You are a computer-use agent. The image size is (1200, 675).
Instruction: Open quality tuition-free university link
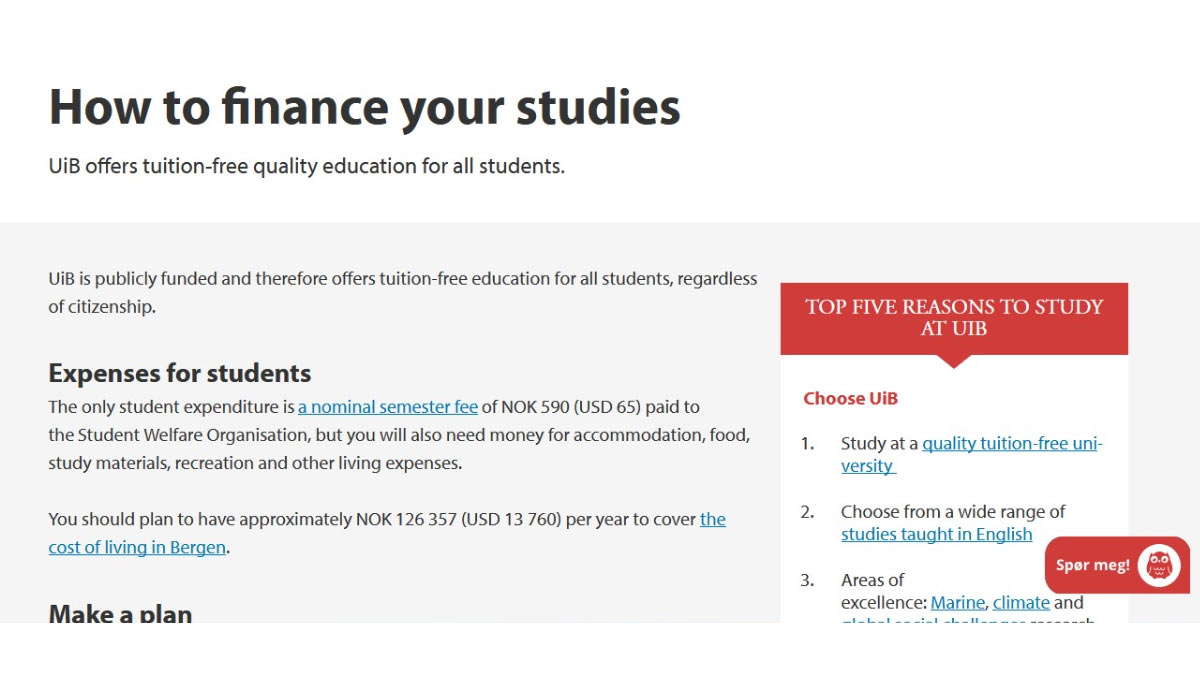click(x=1011, y=443)
